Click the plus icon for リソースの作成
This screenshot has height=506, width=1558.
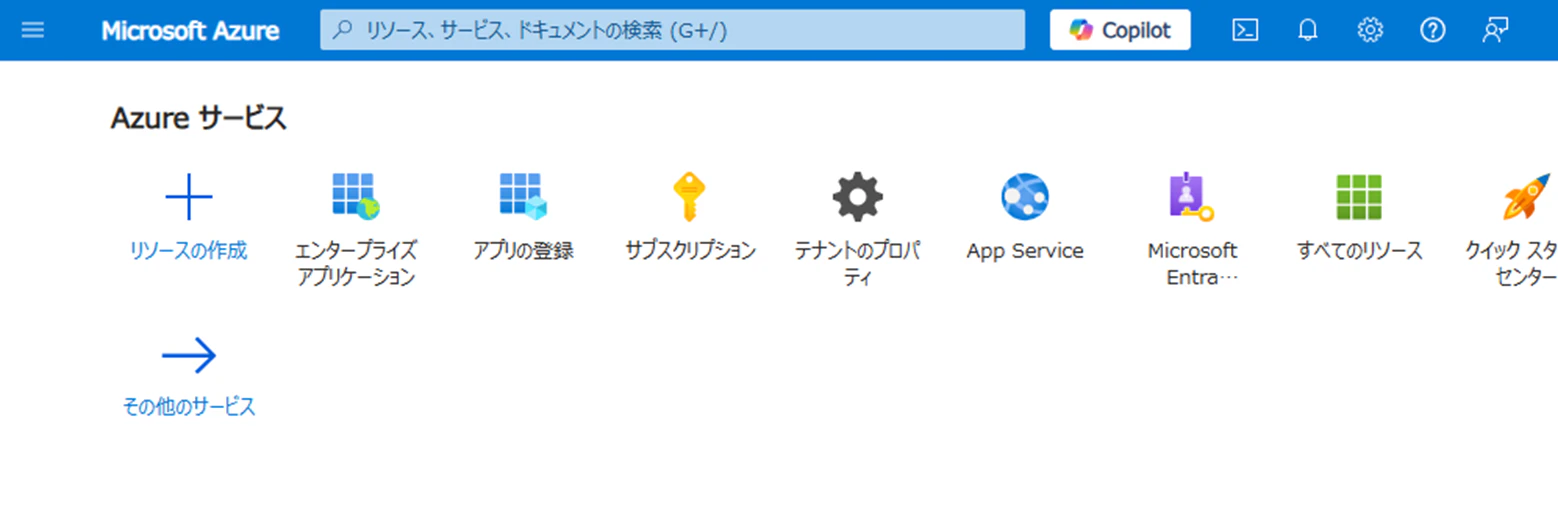click(189, 197)
